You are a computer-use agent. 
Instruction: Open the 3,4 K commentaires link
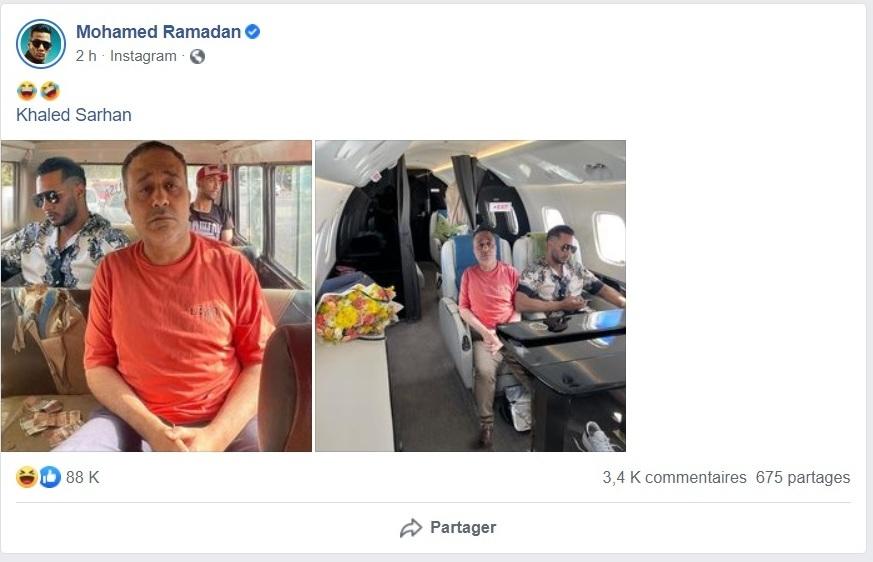[674, 477]
